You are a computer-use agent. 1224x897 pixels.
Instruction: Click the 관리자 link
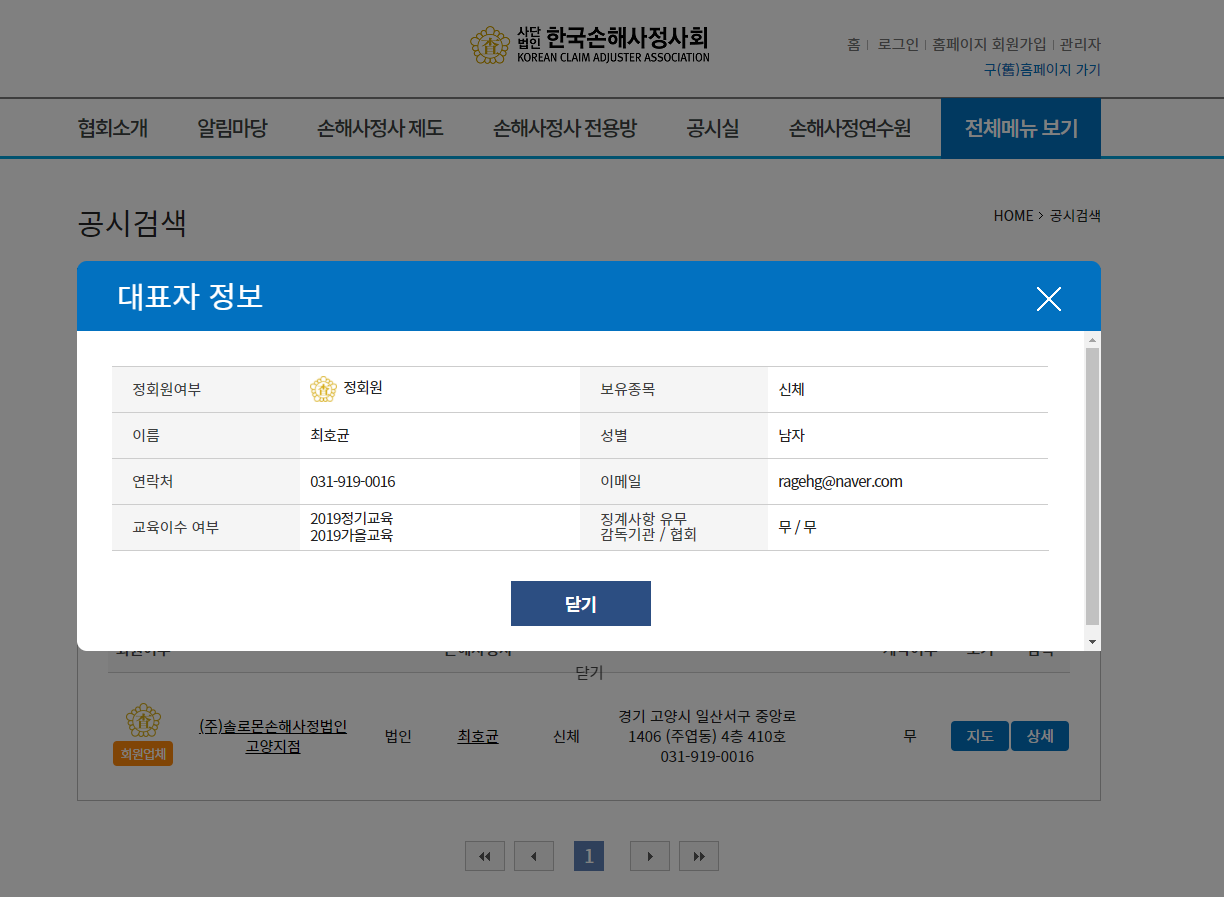(x=1080, y=44)
